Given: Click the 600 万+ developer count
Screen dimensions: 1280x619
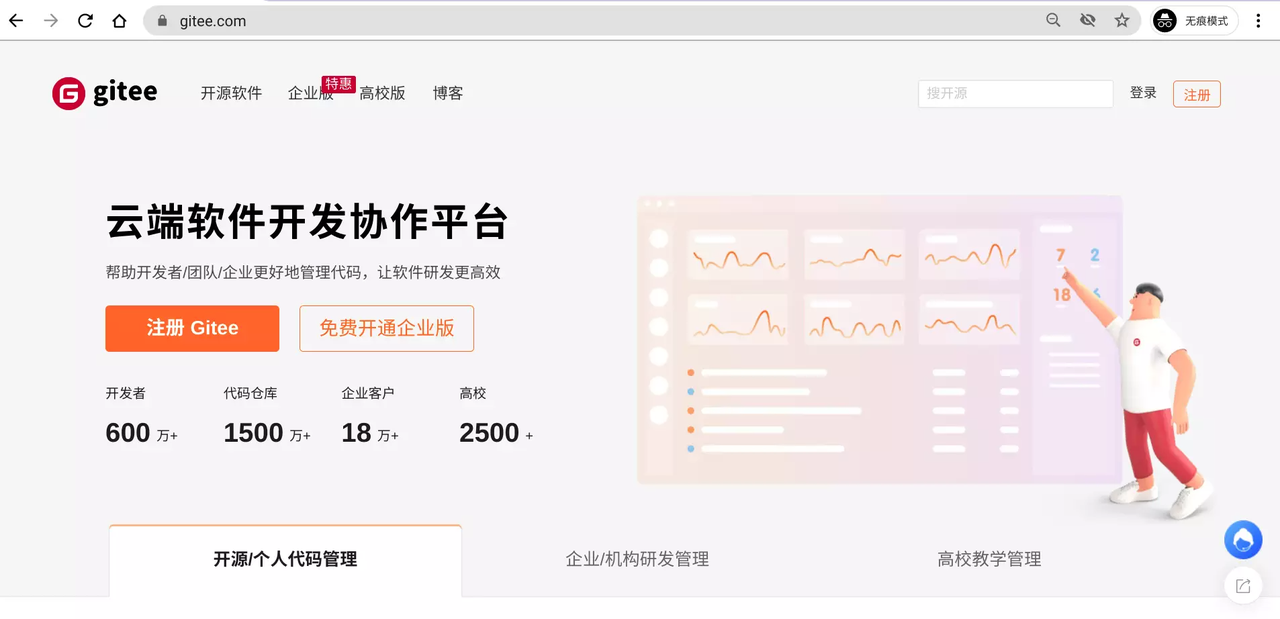Looking at the screenshot, I should (142, 433).
